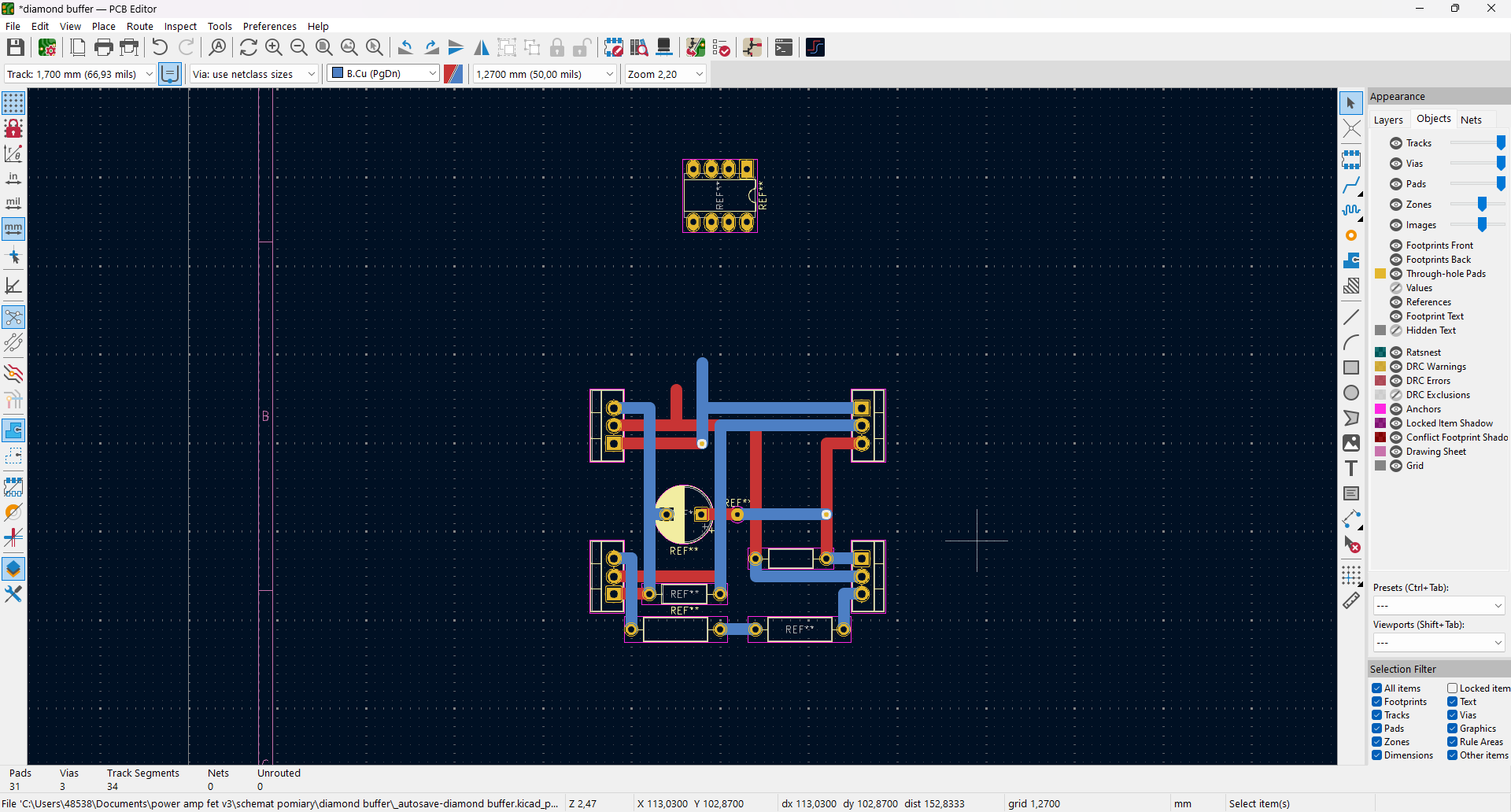Screen dimensions: 1511x812
Task: Switch to the Nets tab
Action: click(x=1471, y=120)
